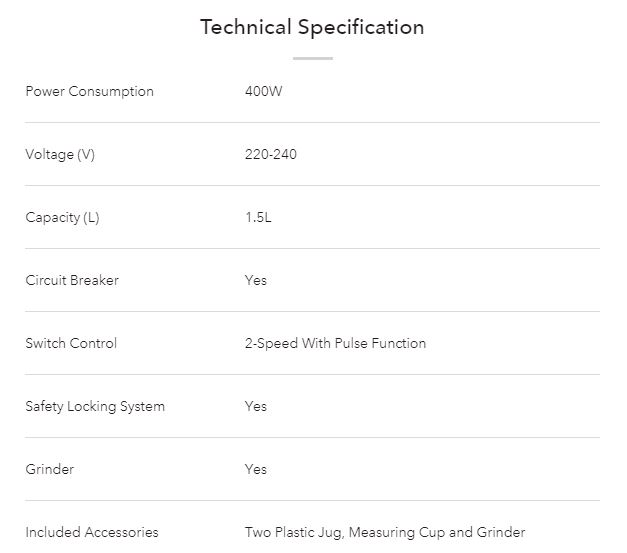Select the Circuit Breaker label
This screenshot has width=627, height=553.
coord(72,280)
